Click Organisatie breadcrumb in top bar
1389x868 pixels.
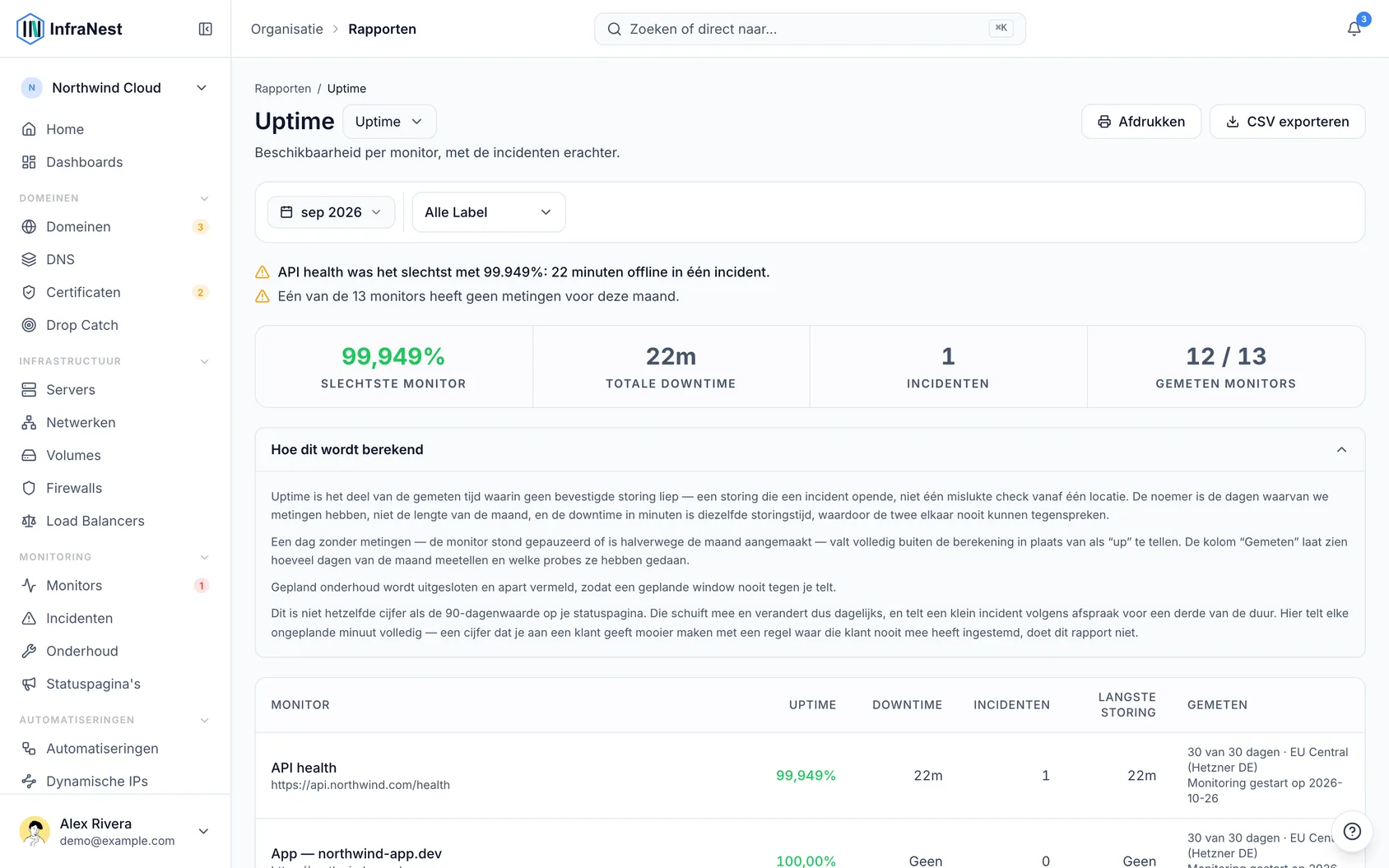287,29
